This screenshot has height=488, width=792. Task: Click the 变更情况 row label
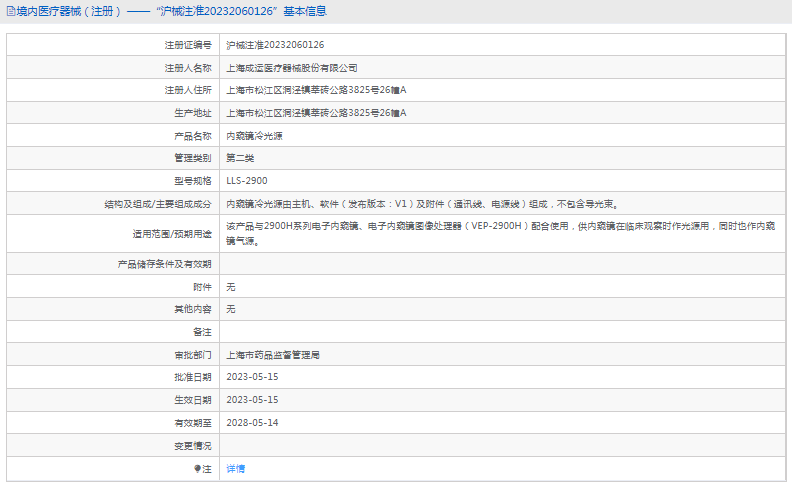click(193, 446)
